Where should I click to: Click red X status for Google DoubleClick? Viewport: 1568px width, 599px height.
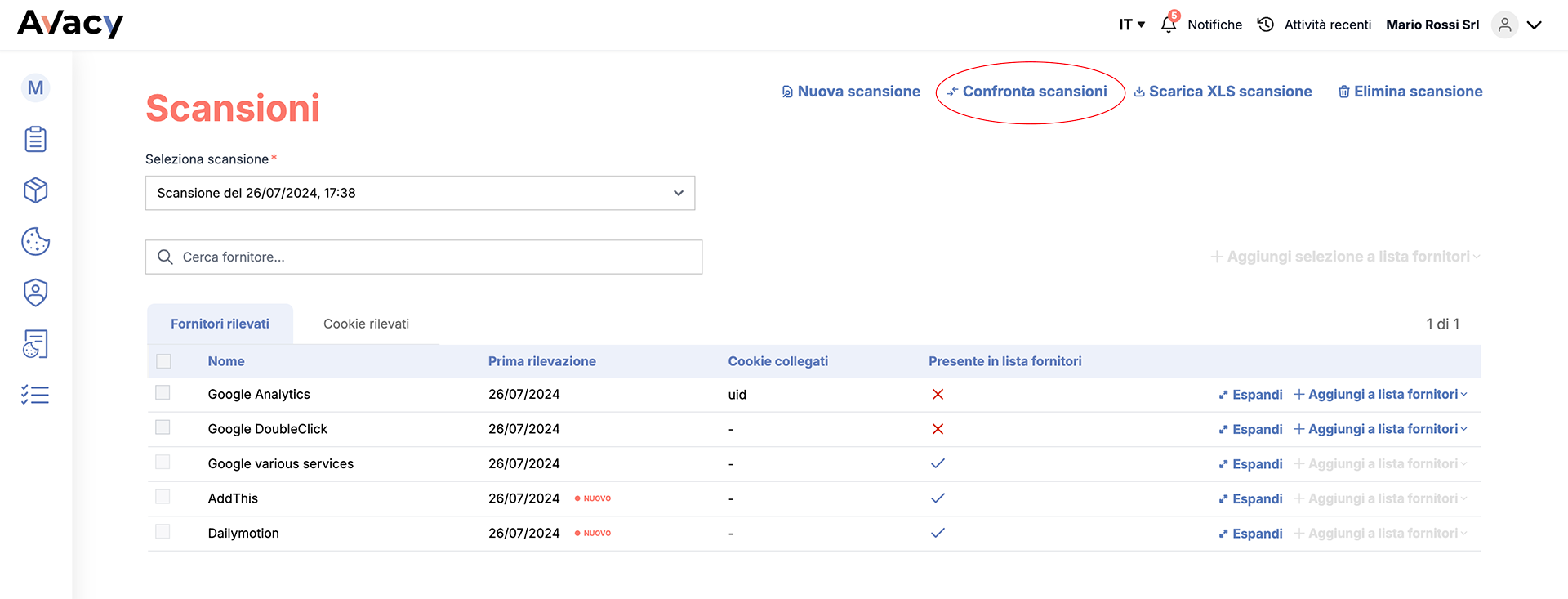click(938, 429)
